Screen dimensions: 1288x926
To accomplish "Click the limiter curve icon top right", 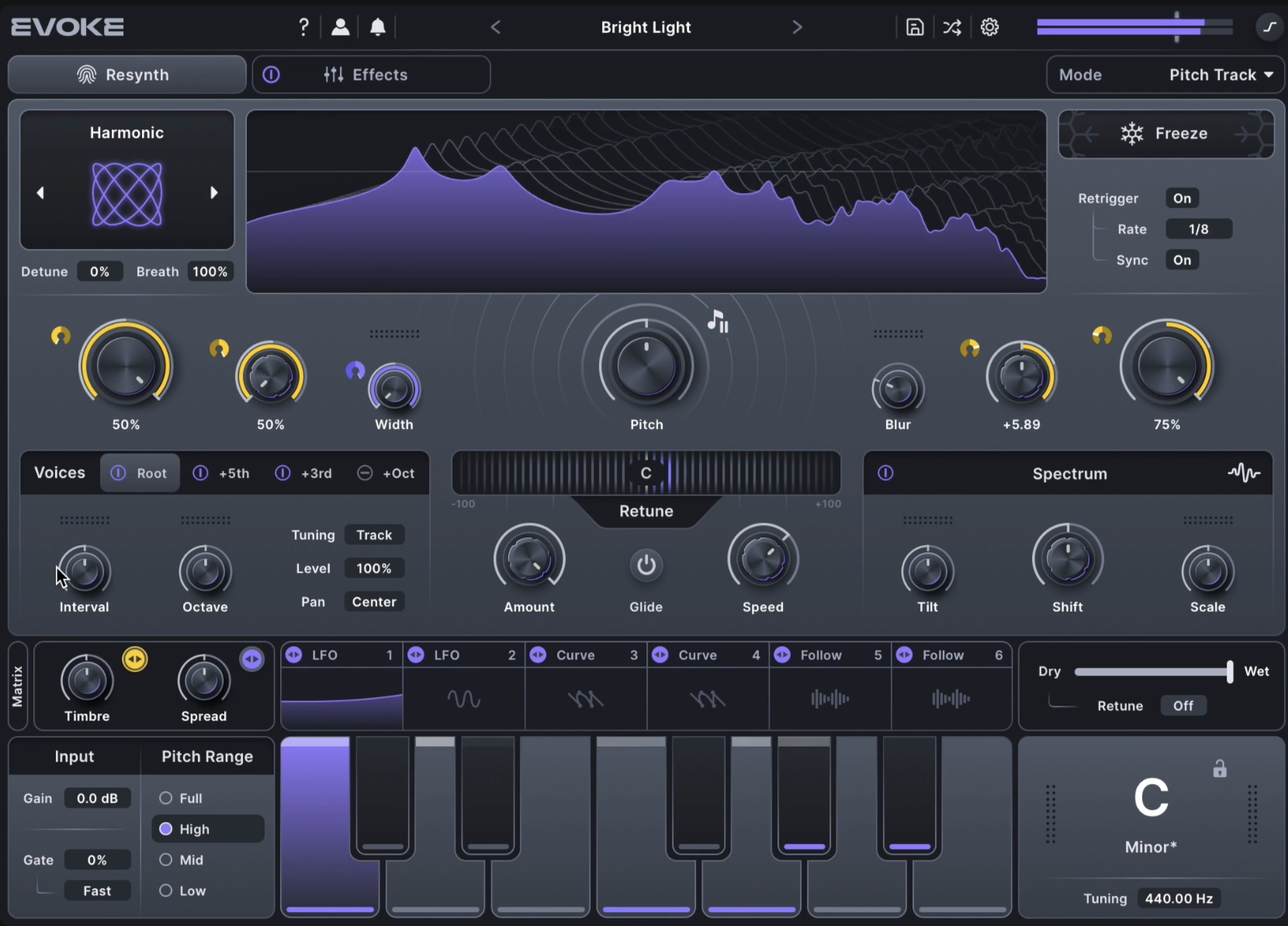I will pyautogui.click(x=1269, y=27).
